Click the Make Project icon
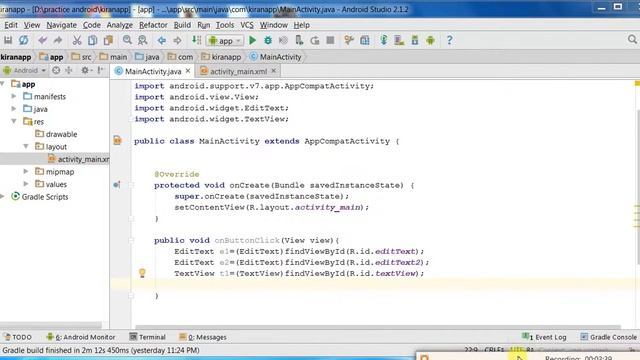 pos(196,40)
